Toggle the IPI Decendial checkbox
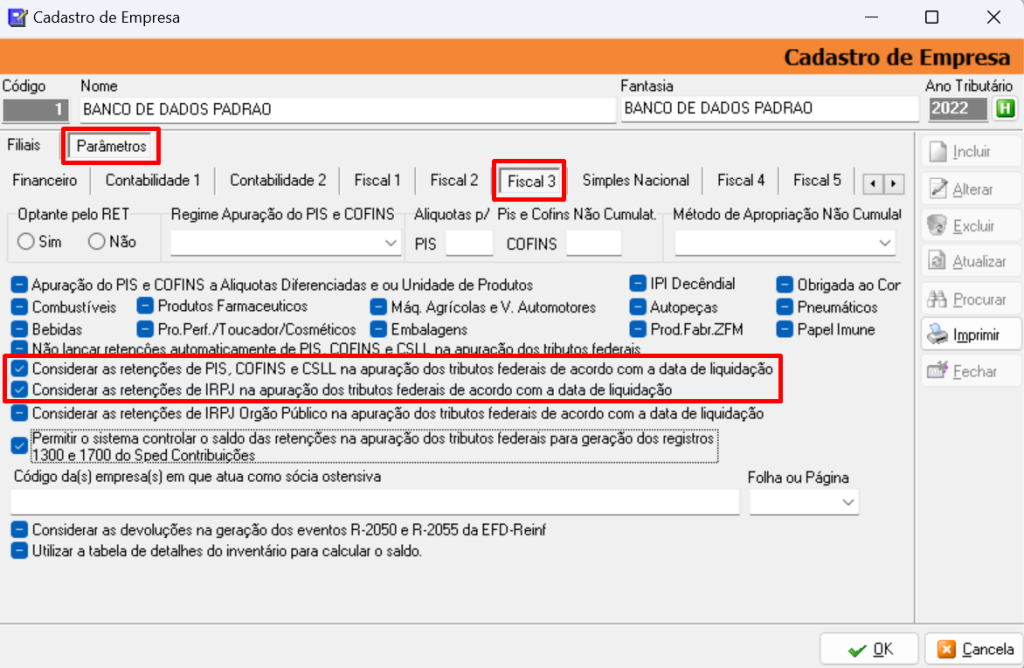This screenshot has width=1024, height=668. tap(638, 284)
